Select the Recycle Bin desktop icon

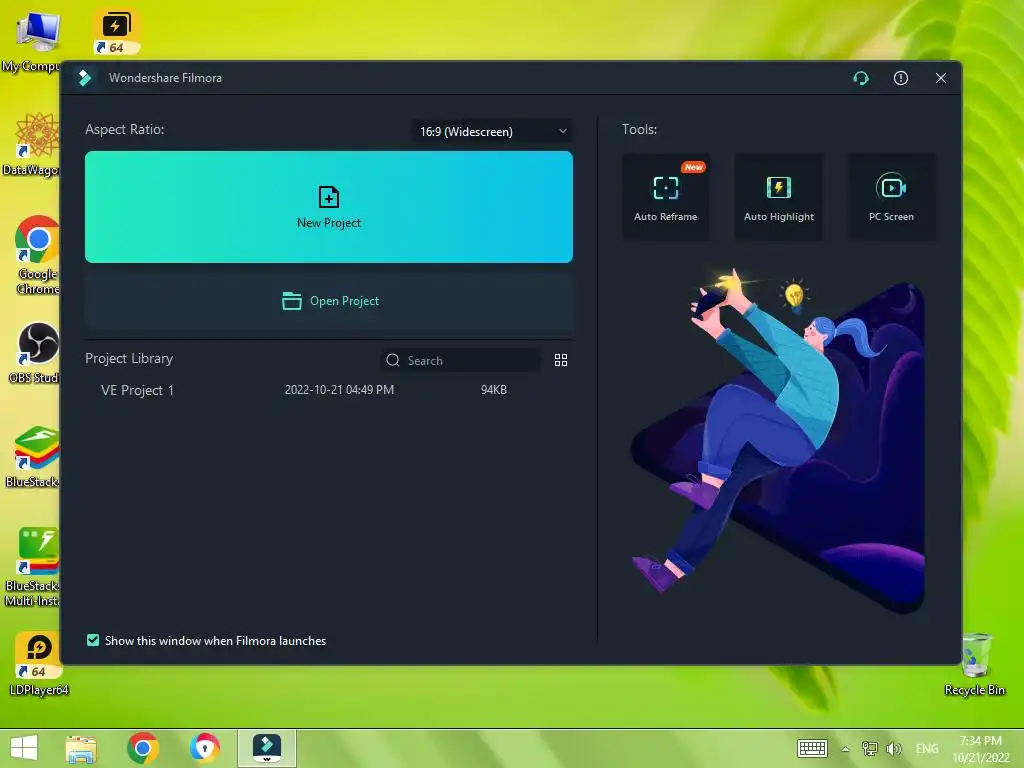975,664
